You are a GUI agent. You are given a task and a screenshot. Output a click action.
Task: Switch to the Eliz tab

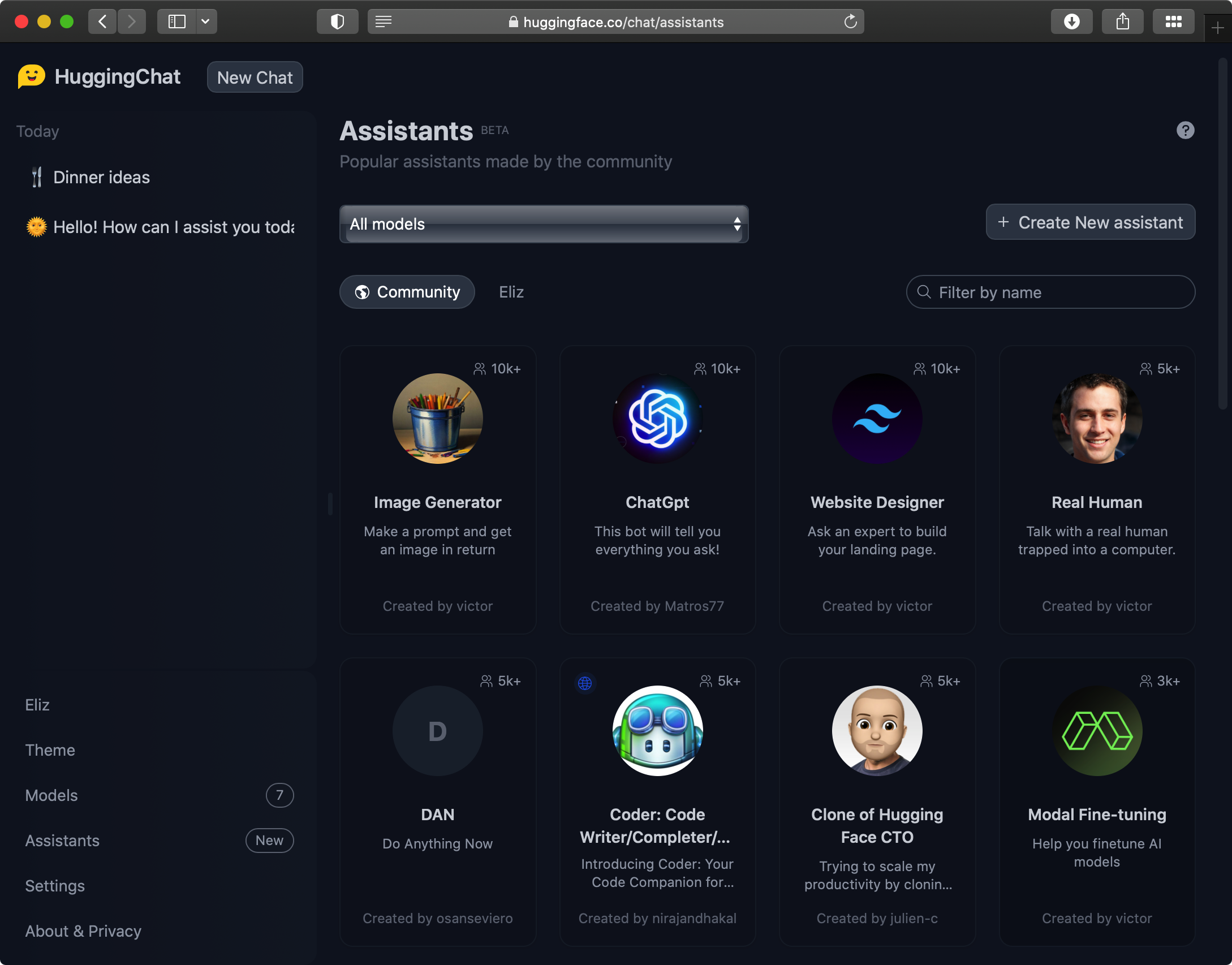[511, 292]
